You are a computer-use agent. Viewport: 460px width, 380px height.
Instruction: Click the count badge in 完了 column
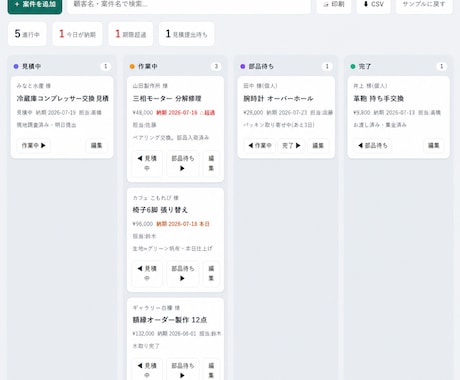point(441,66)
